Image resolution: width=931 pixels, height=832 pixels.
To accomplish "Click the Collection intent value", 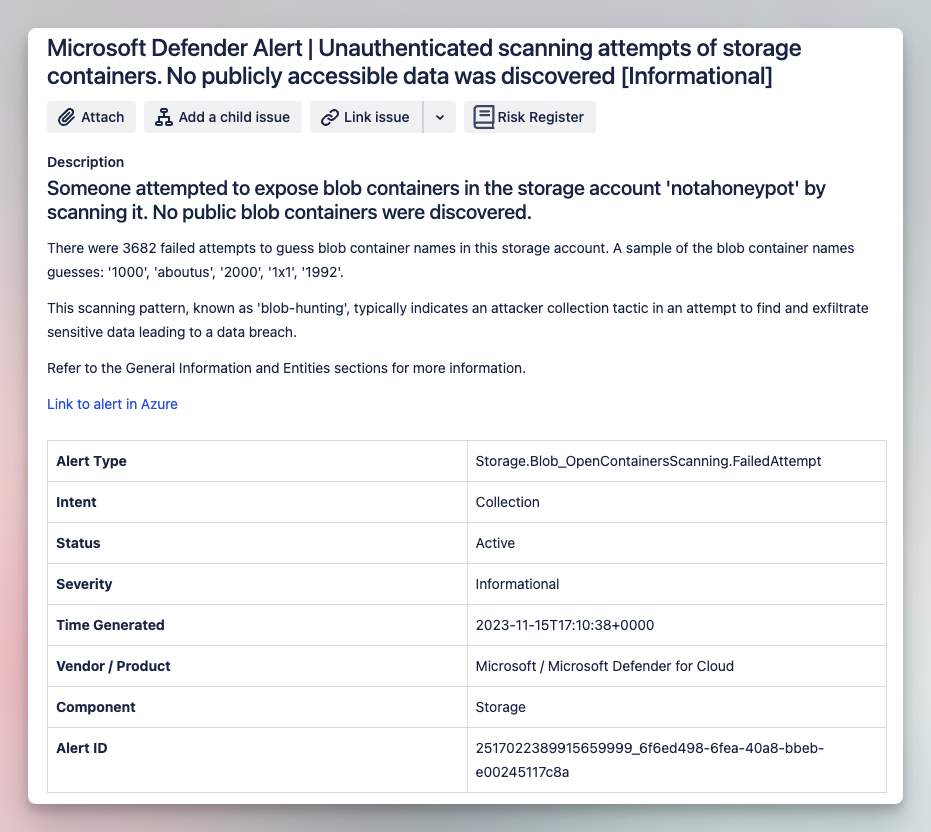I will pyautogui.click(x=508, y=502).
